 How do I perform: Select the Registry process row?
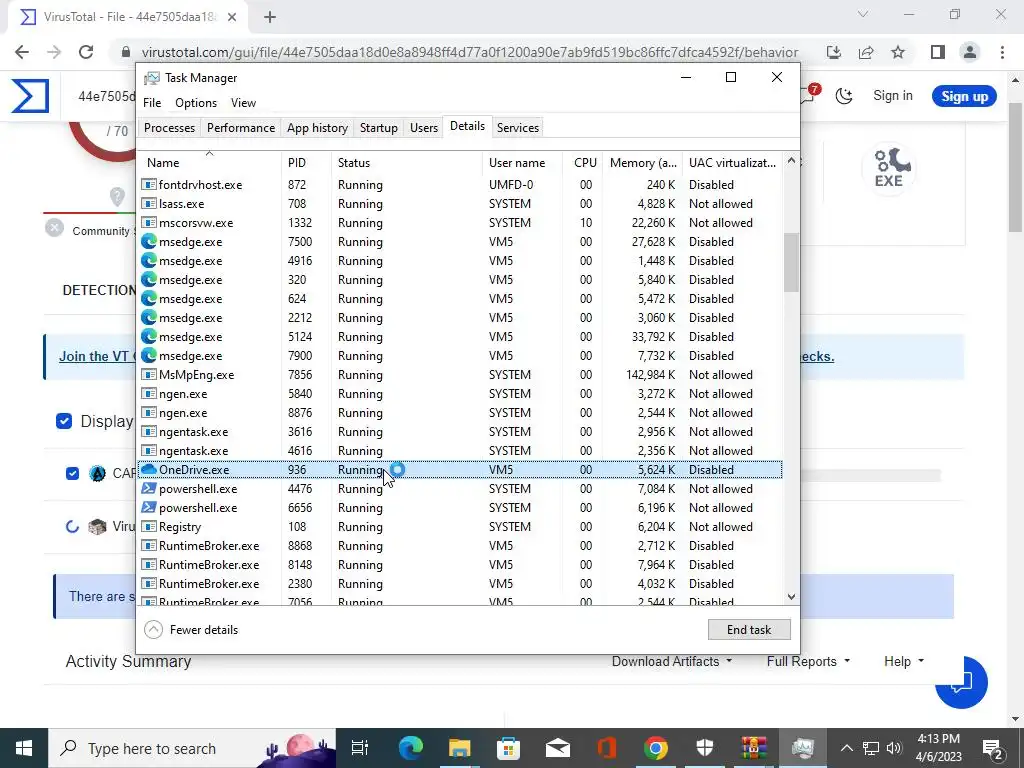pos(460,527)
